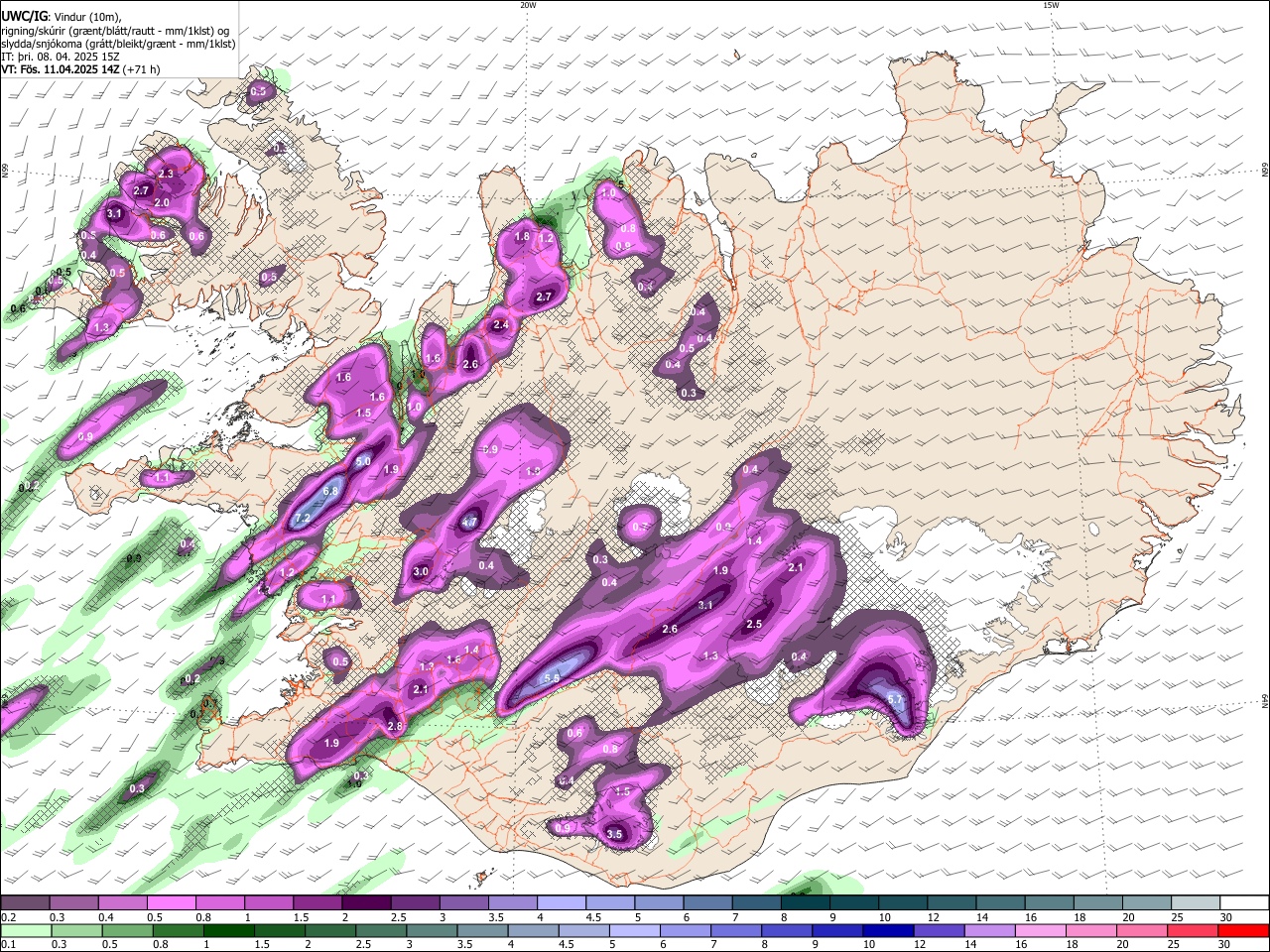Screen dimensions: 1270x952
Task: Click the 1.8 value on north coast
Action: (x=522, y=237)
